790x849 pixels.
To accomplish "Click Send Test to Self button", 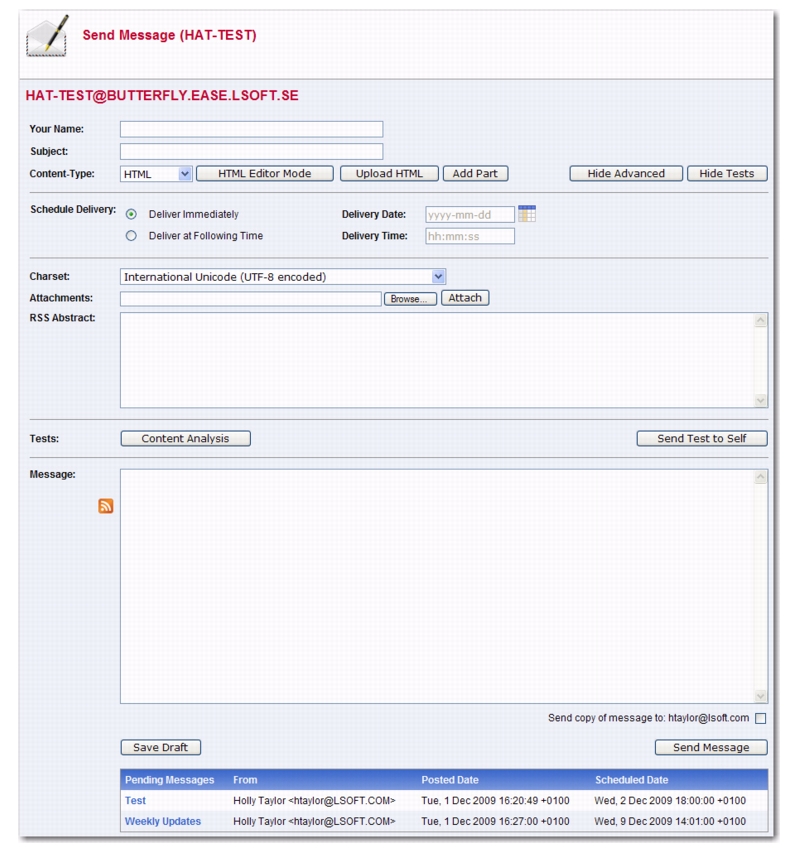I will (702, 439).
